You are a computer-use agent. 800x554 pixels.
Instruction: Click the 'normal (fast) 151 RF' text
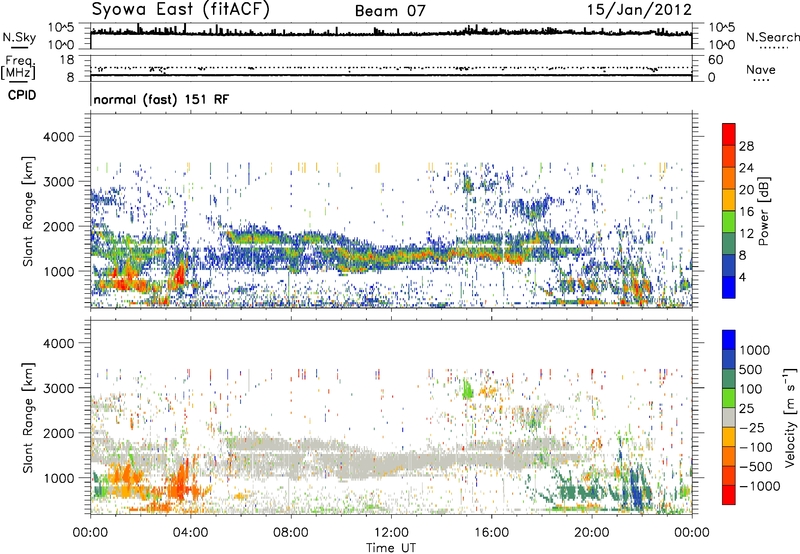point(161,99)
